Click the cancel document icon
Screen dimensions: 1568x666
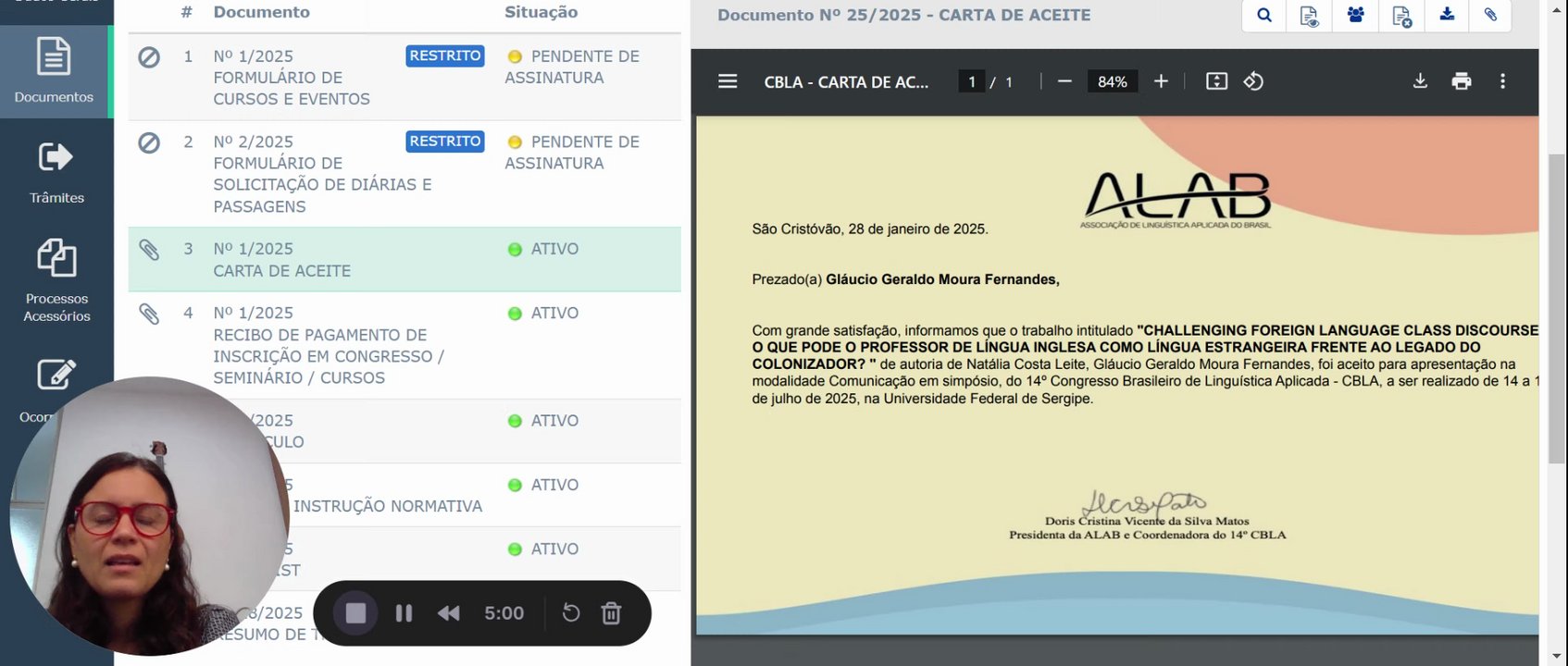[1401, 16]
